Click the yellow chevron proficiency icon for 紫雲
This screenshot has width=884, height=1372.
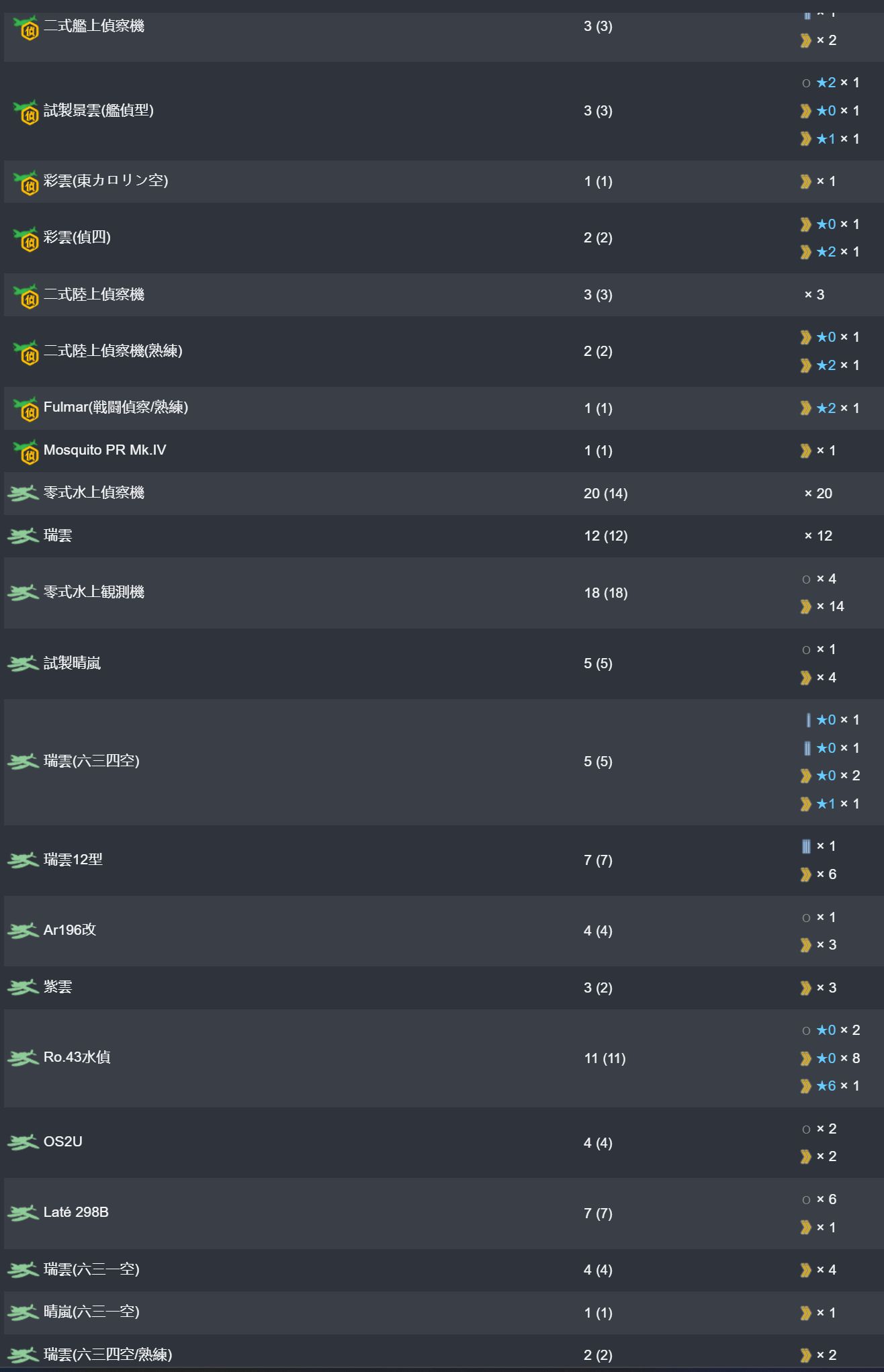(806, 988)
